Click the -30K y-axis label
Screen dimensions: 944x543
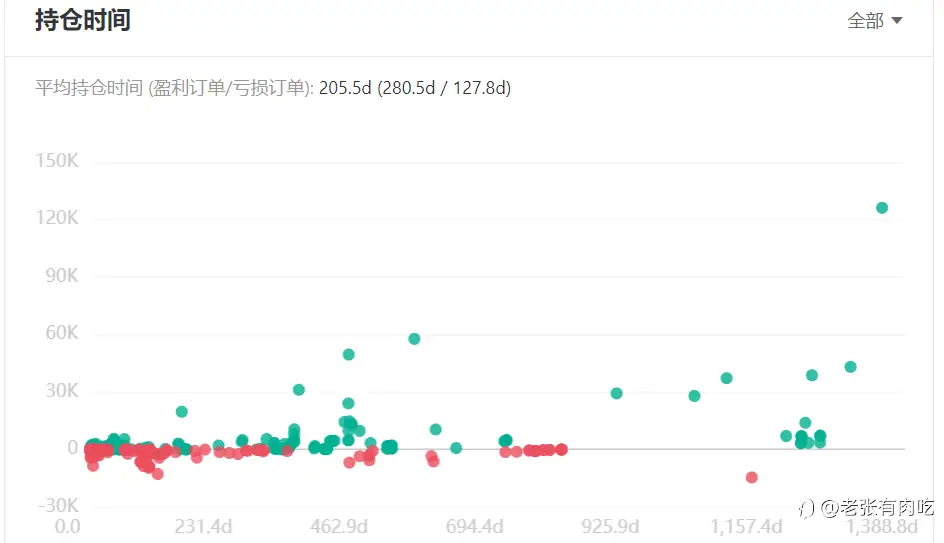click(58, 505)
